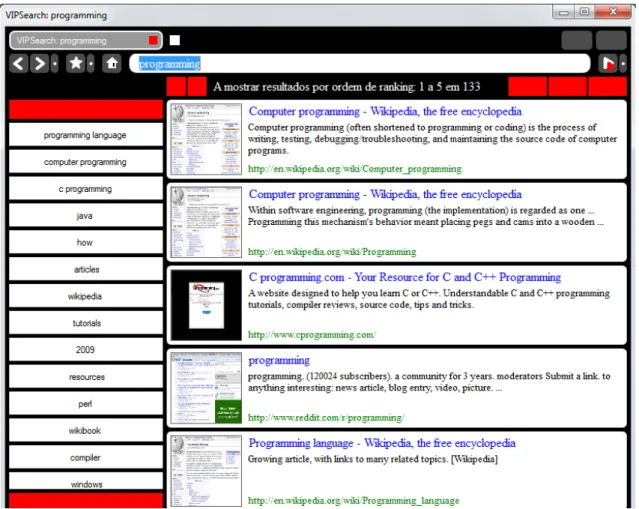639x509 pixels.
Task: Click the red scroll bar above programming language
Action: coord(86,110)
